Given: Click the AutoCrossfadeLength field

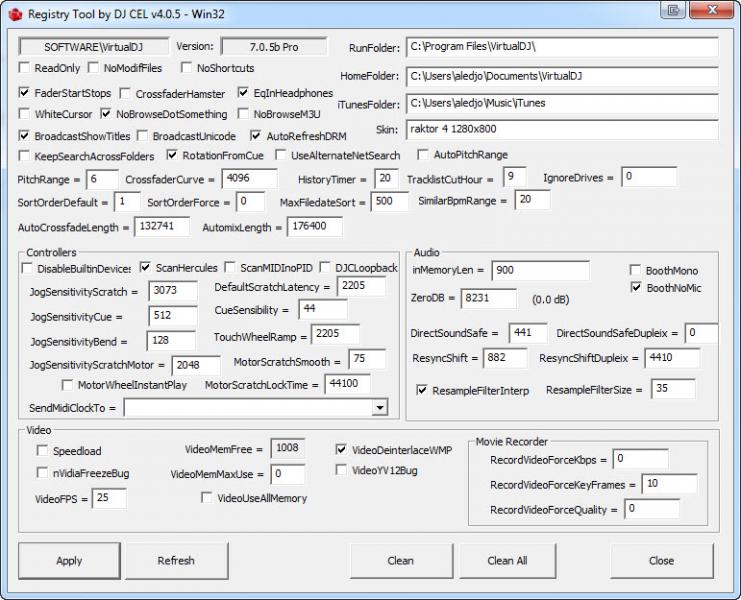Looking at the screenshot, I should 162,227.
